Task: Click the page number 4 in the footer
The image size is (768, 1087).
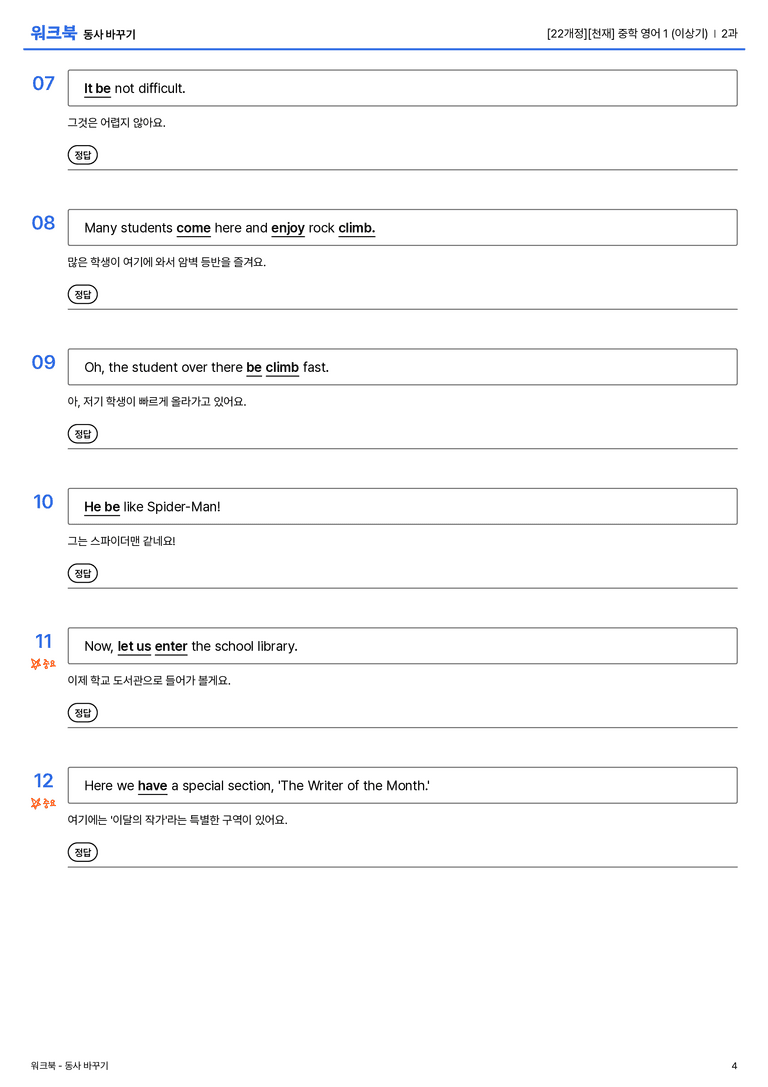Action: coord(734,1066)
